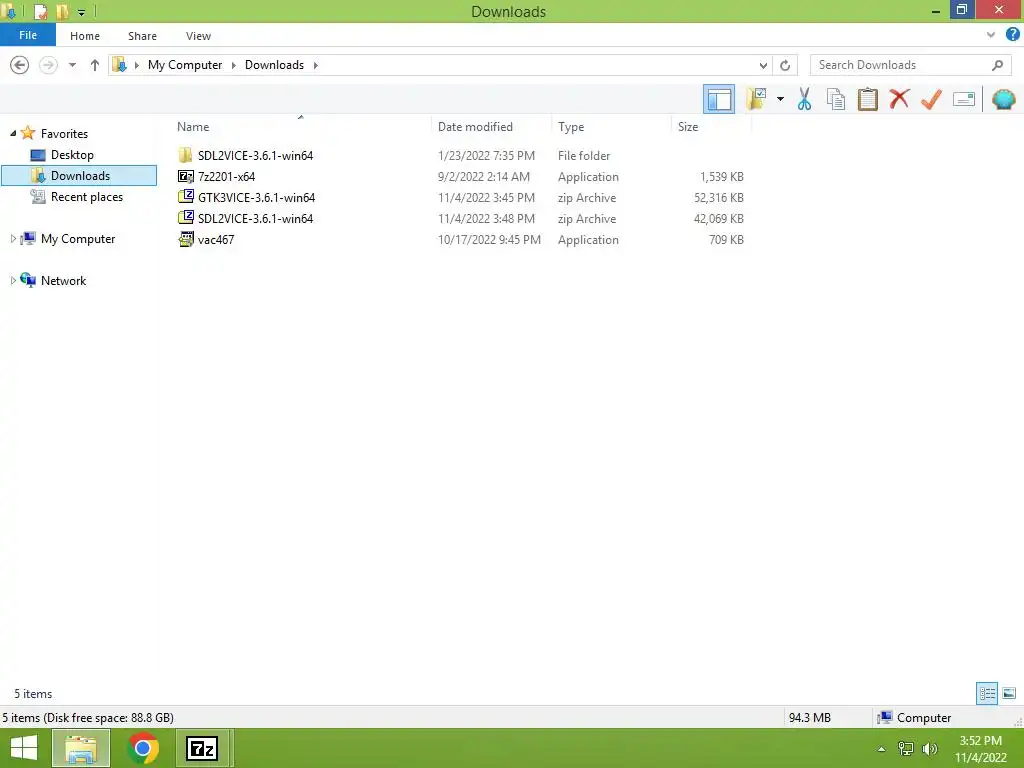The height and width of the screenshot is (768, 1024).
Task: Select Recent places in Favorites
Action: (x=86, y=197)
